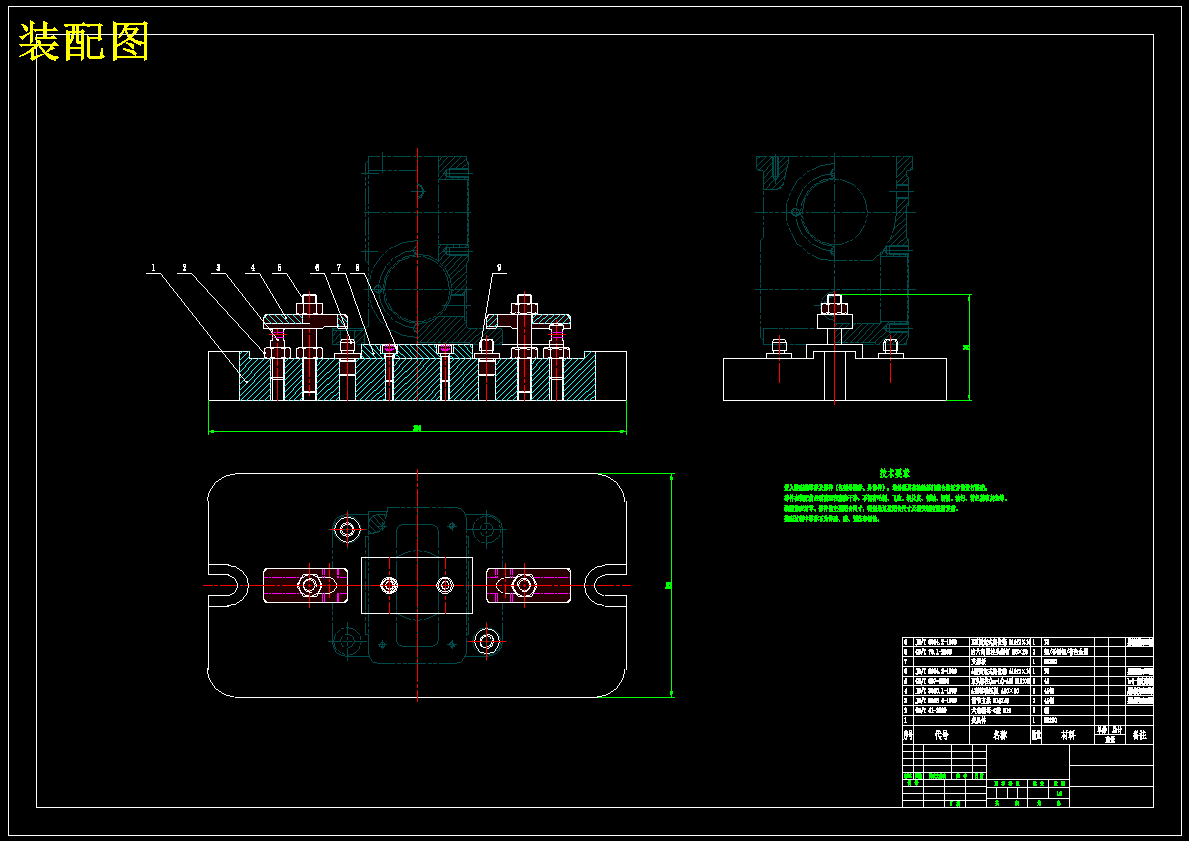The image size is (1189, 841).
Task: Click the left U-slot of the base plate
Action: tap(228, 585)
